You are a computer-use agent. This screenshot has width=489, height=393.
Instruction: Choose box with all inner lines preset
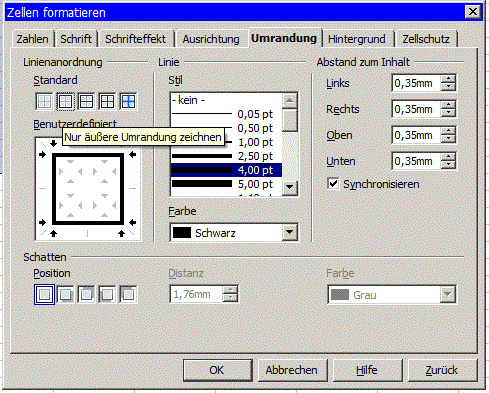coord(107,101)
